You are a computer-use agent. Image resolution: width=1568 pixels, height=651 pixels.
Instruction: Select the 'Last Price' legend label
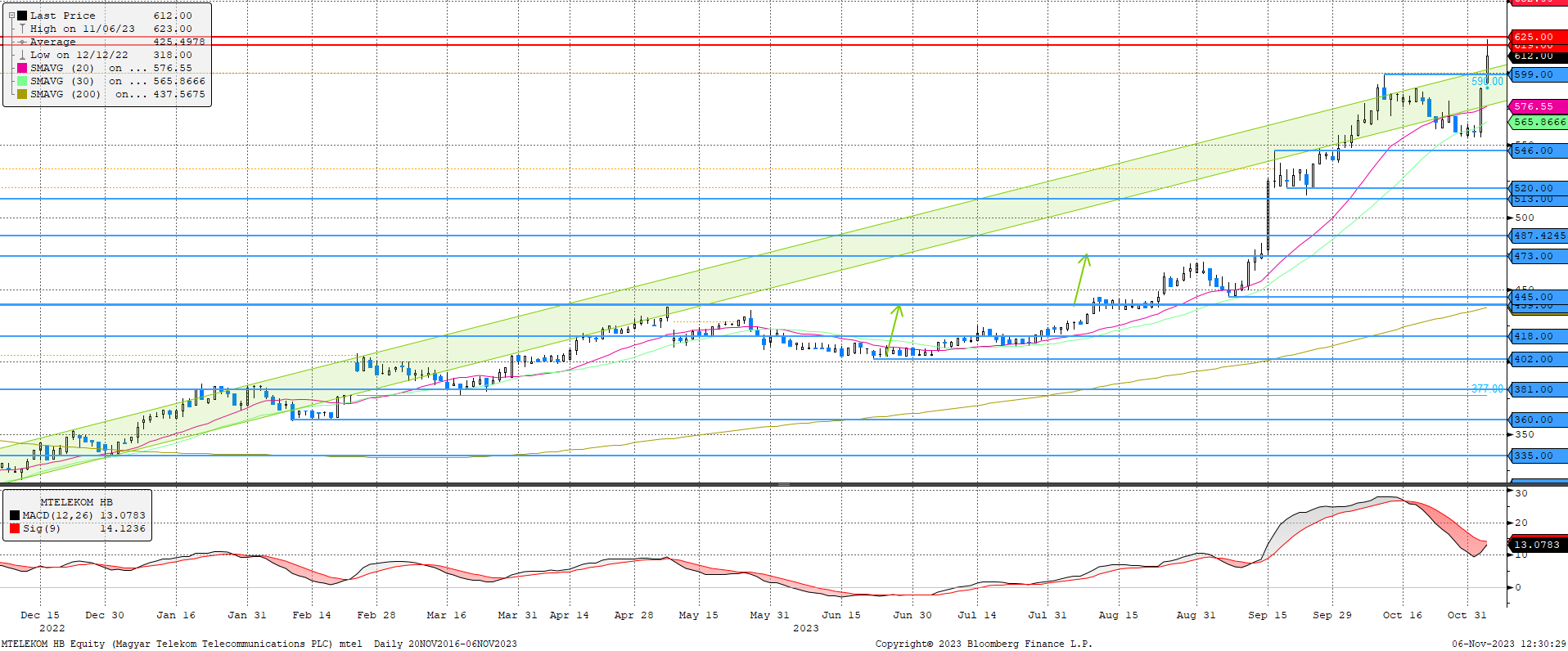click(63, 16)
